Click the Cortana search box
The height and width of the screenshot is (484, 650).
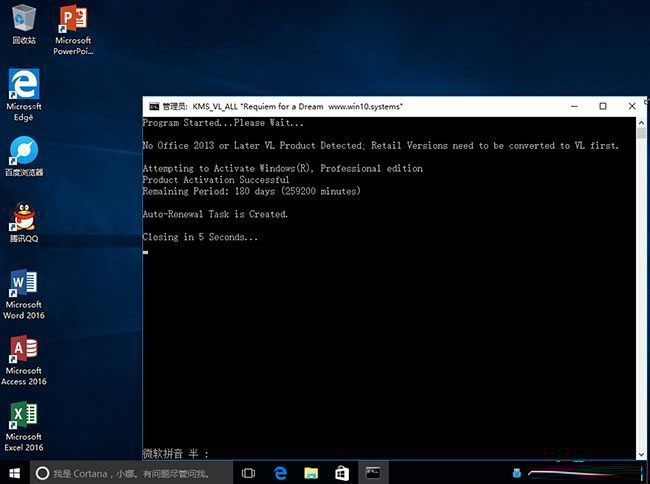tap(130, 473)
